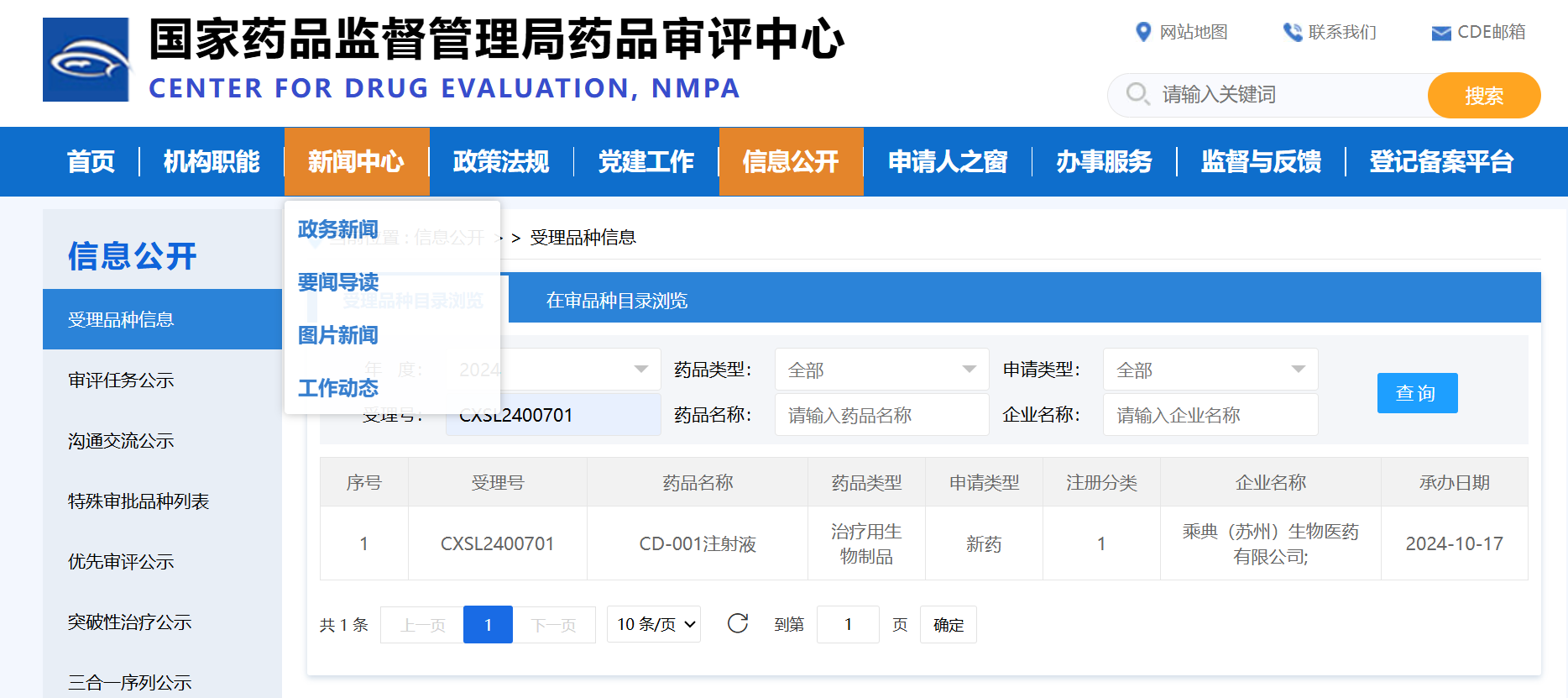The image size is (1568, 698).
Task: Select 政务新闻 from the dropdown menu
Action: [x=338, y=229]
